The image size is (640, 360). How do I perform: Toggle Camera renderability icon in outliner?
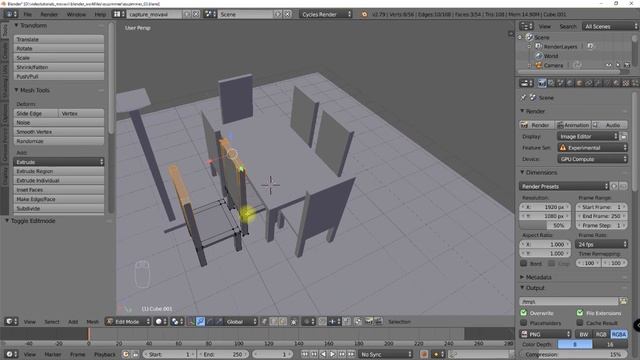[627, 65]
